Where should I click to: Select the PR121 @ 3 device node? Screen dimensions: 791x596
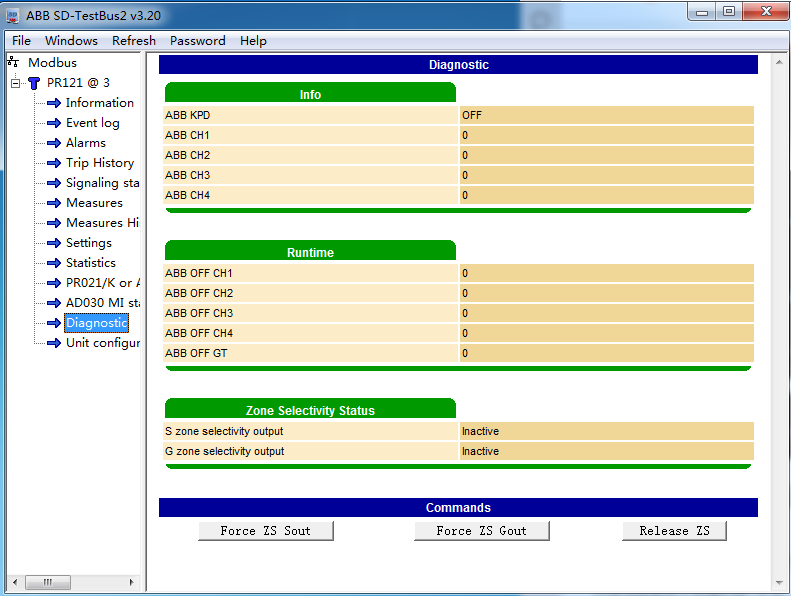pyautogui.click(x=78, y=83)
